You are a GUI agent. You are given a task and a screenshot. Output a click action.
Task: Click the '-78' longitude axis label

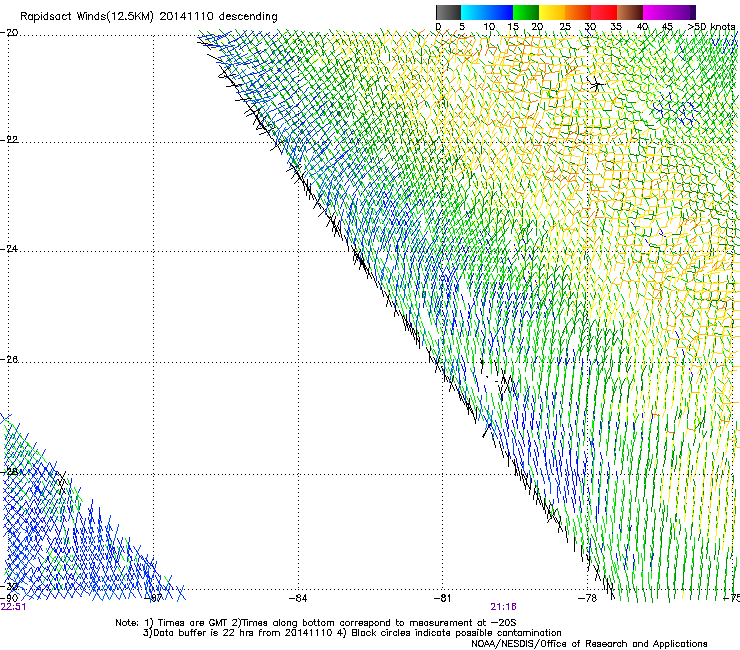pyautogui.click(x=587, y=598)
